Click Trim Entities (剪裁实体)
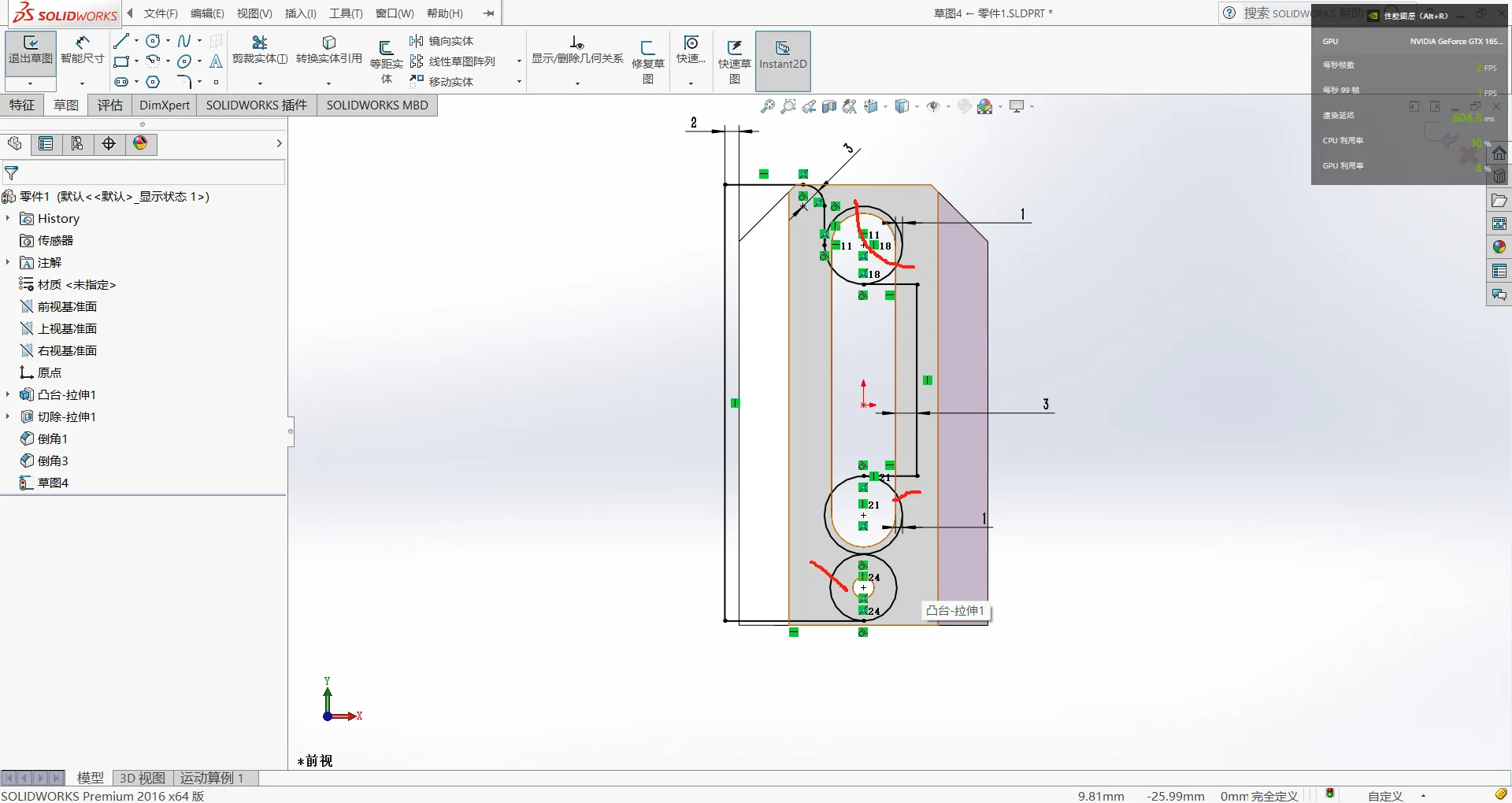1512x803 pixels. coord(260,49)
